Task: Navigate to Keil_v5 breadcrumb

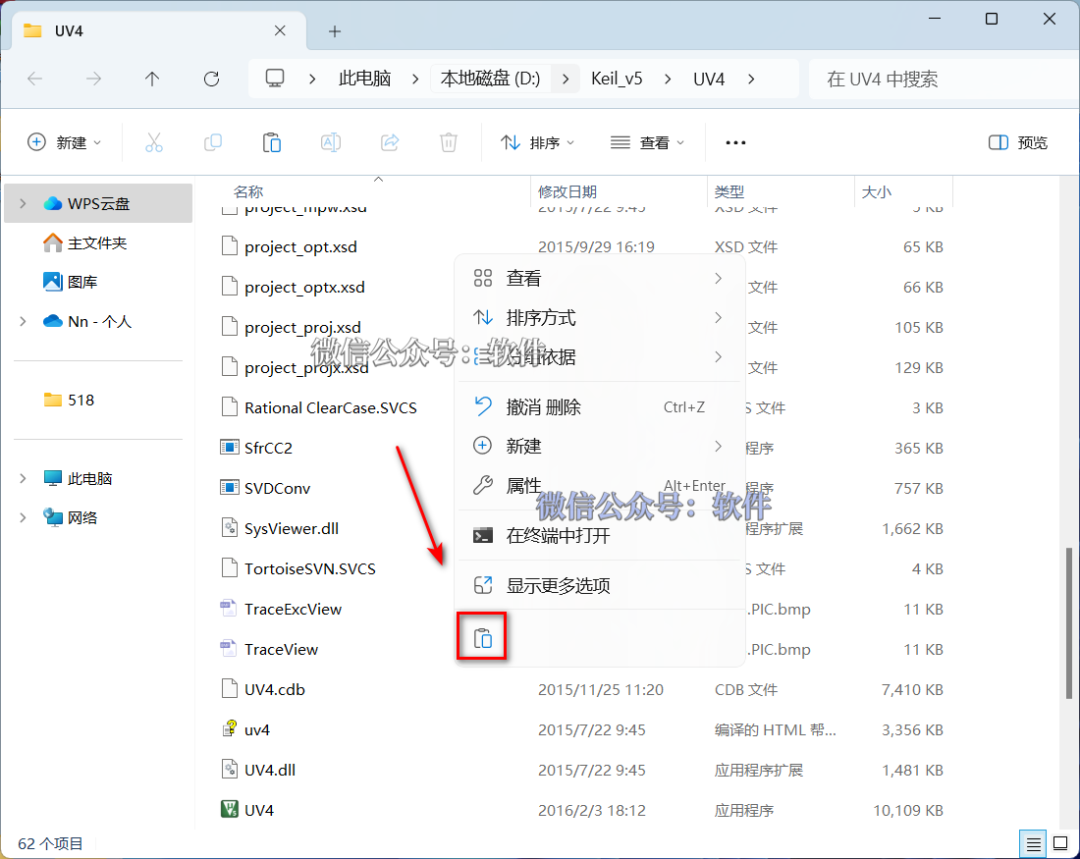Action: pyautogui.click(x=616, y=79)
